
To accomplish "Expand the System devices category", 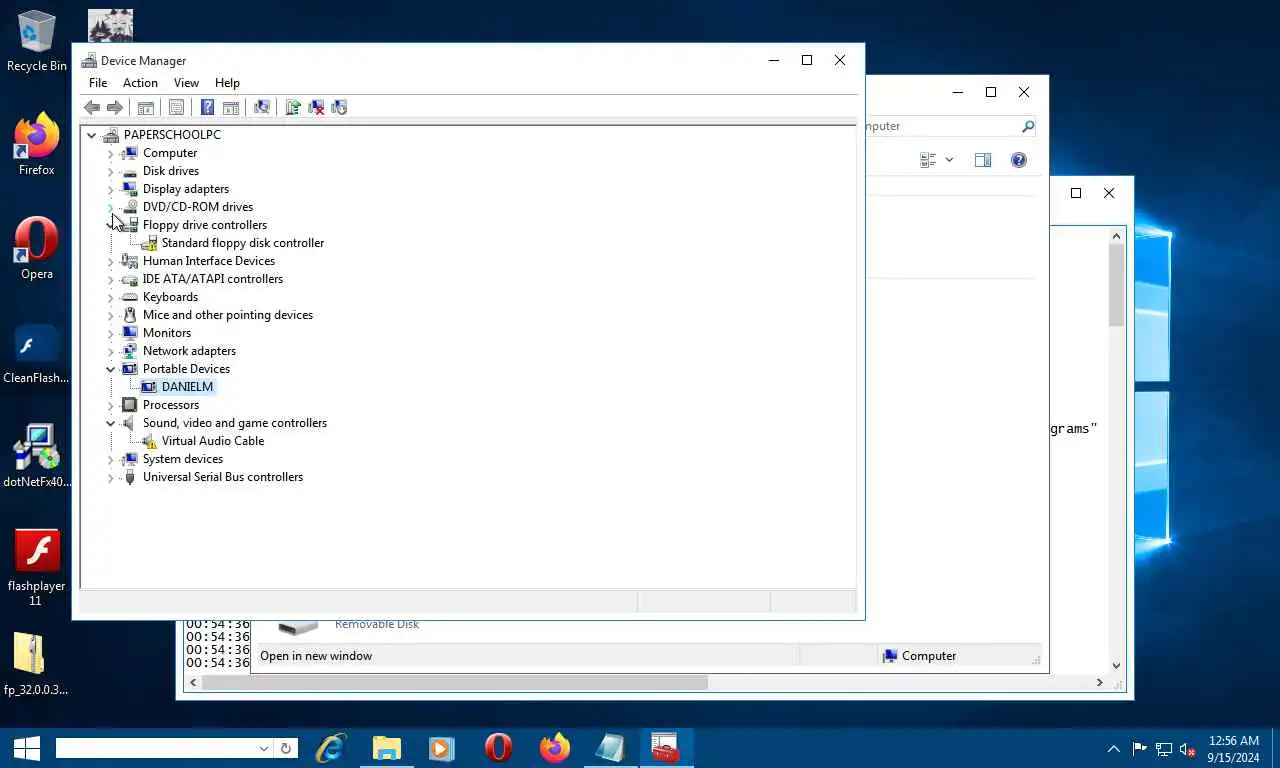I will click(x=111, y=459).
